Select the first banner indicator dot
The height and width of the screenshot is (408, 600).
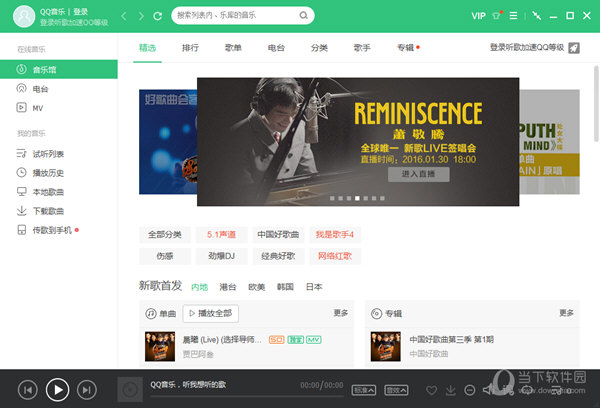tap(332, 198)
